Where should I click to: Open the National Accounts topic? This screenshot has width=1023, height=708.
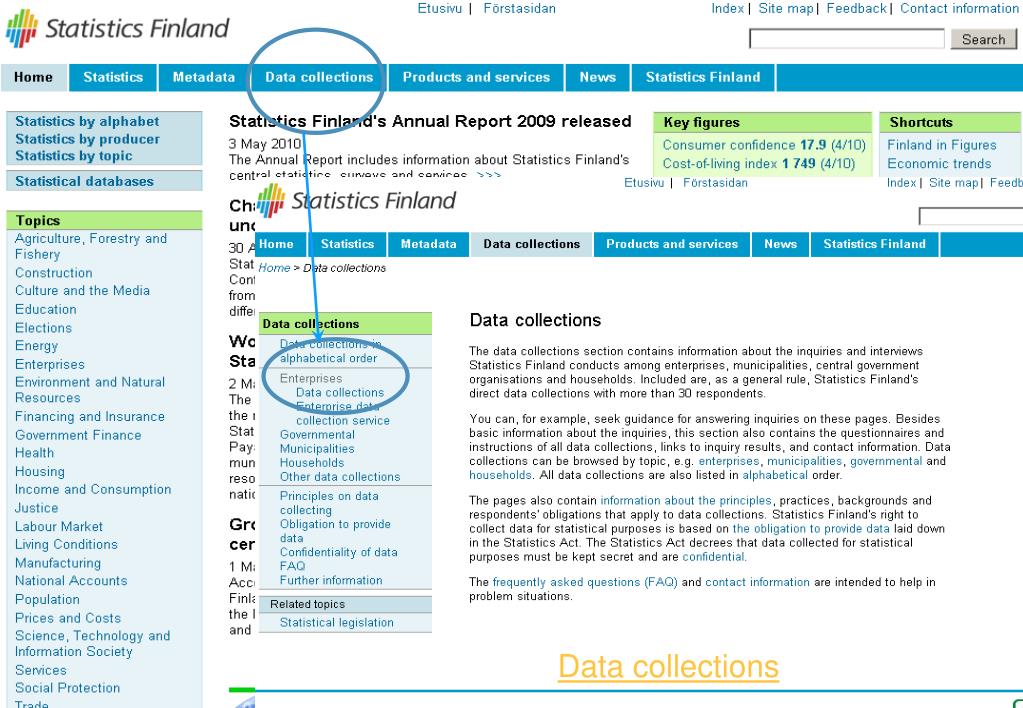click(70, 581)
